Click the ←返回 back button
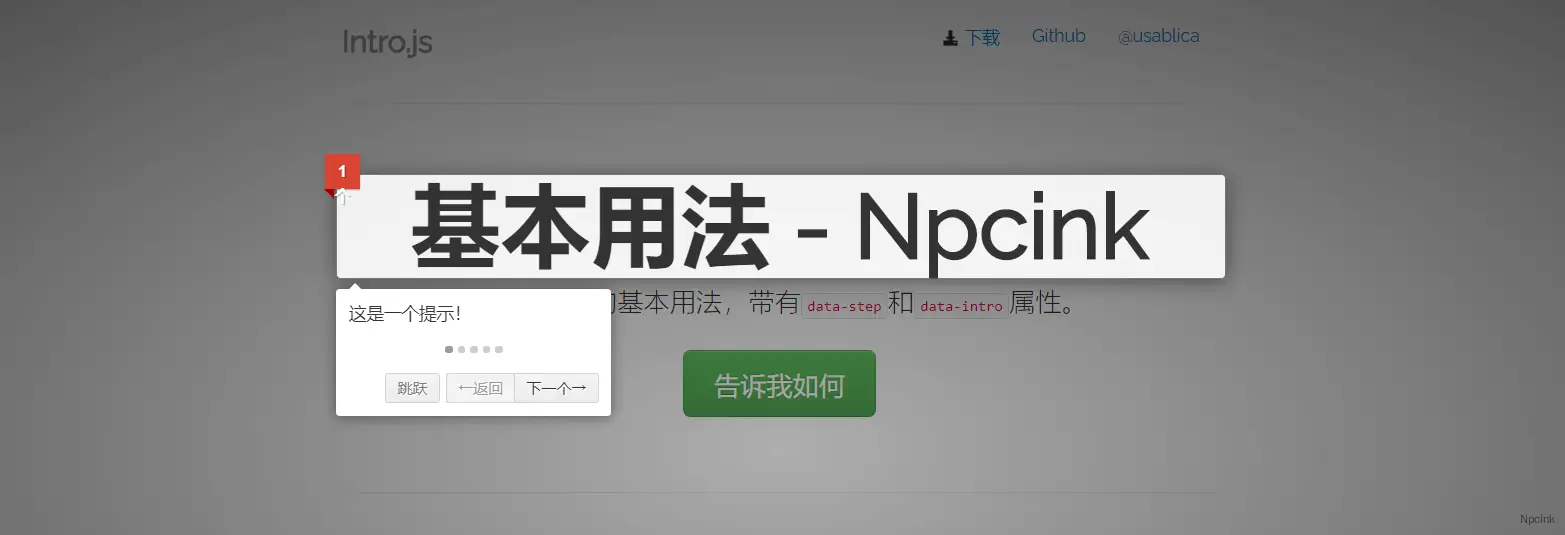This screenshot has width=1565, height=535. point(480,388)
